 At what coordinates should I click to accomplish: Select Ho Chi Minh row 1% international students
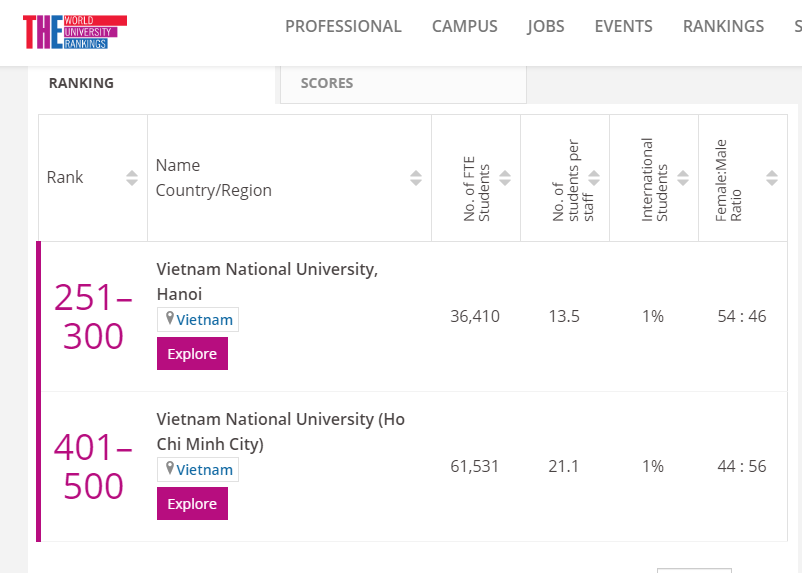653,467
